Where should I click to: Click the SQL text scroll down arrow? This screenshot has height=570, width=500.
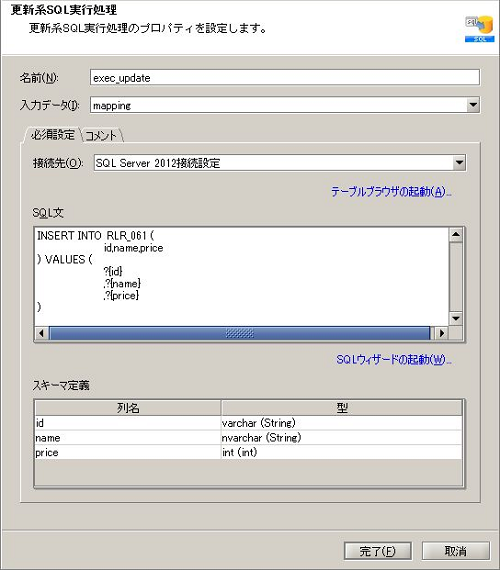[456, 319]
